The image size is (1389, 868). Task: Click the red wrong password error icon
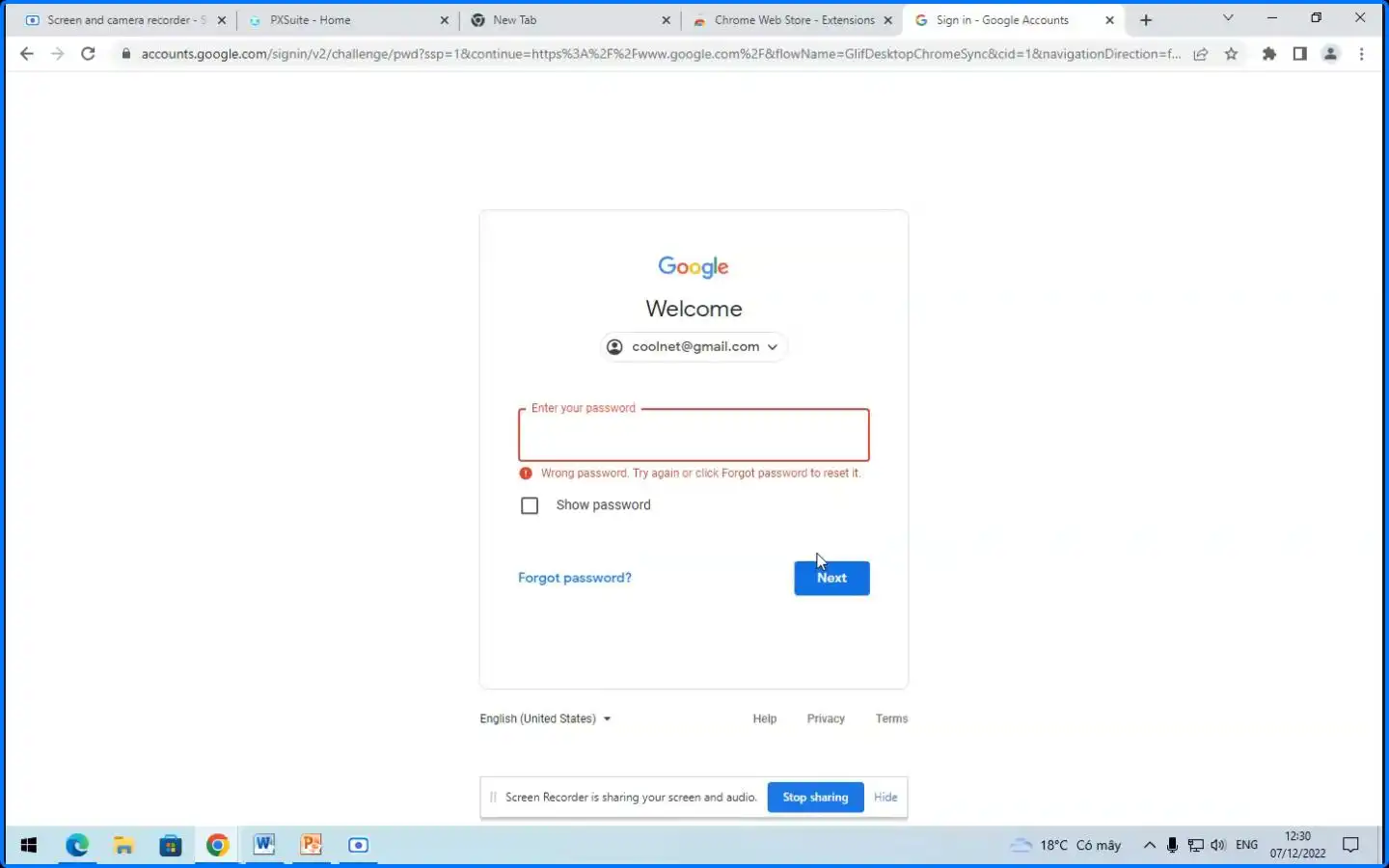pyautogui.click(x=526, y=474)
